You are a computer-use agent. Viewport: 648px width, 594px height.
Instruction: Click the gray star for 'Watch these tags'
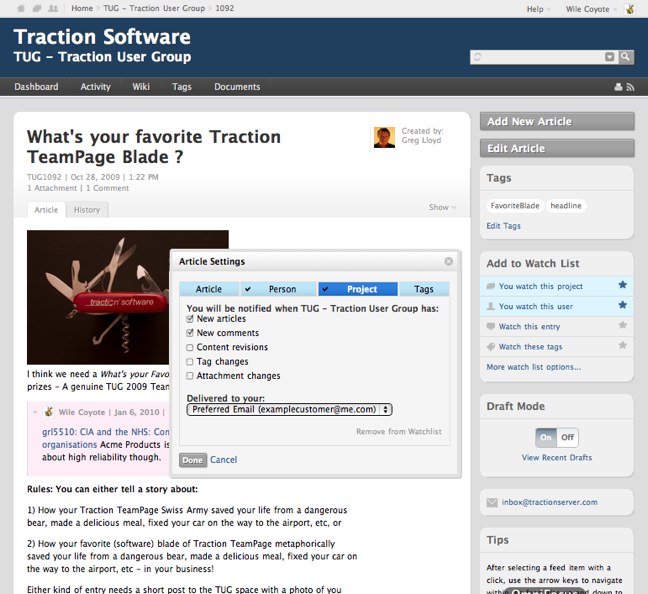point(622,346)
